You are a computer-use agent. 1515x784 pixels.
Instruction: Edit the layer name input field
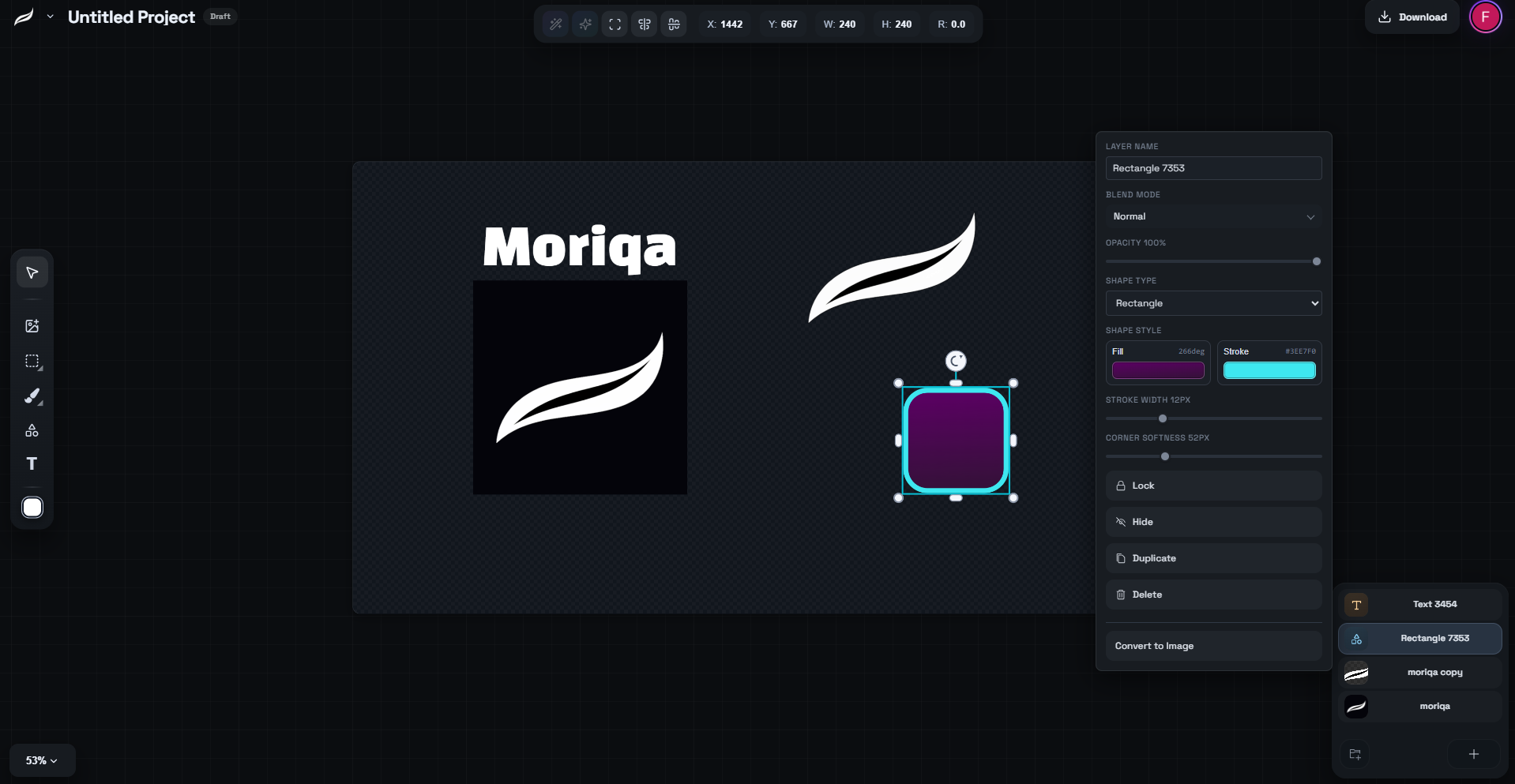[1213, 168]
